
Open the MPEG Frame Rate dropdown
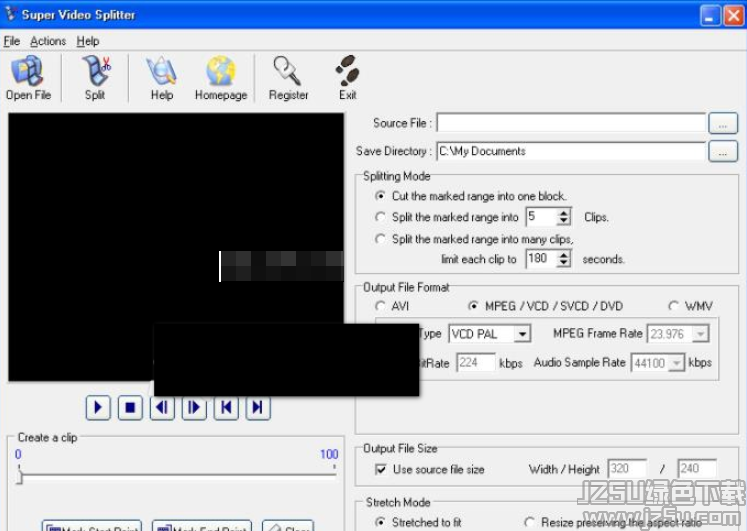[x=700, y=334]
